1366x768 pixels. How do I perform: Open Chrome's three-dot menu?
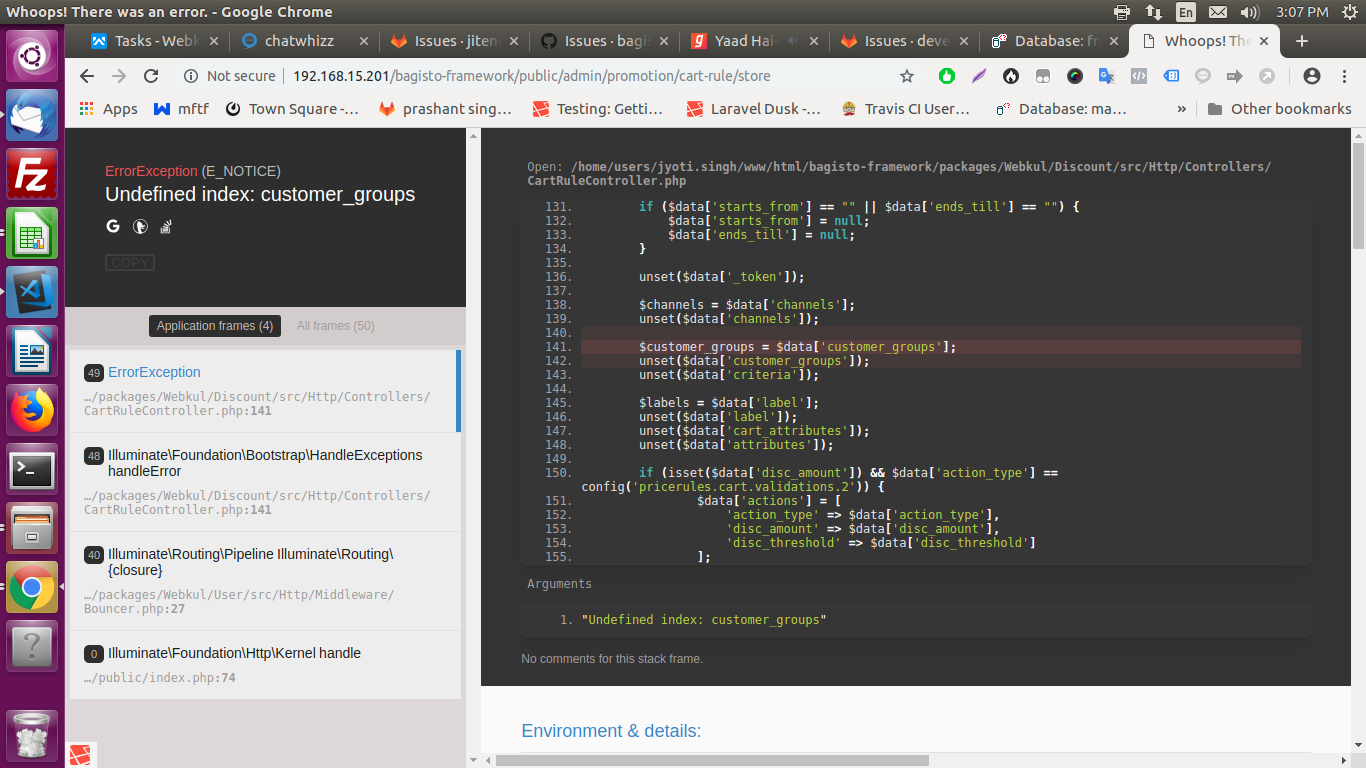pyautogui.click(x=1345, y=75)
